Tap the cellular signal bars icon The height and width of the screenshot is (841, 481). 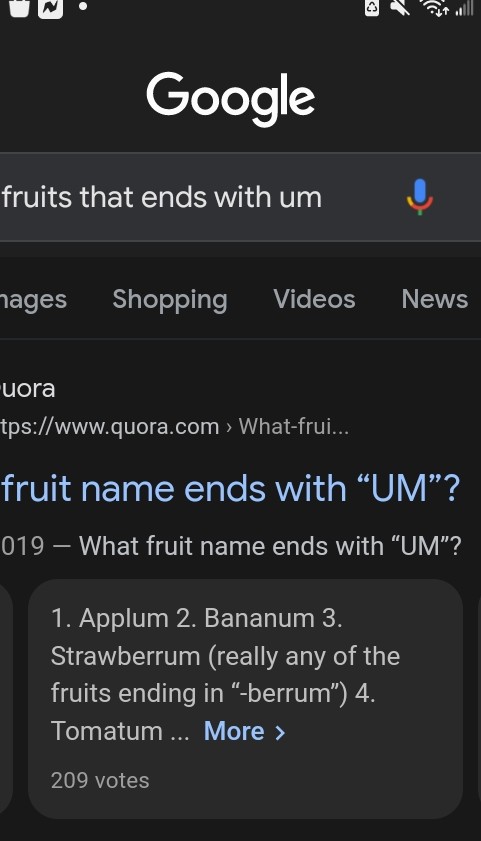tap(464, 8)
